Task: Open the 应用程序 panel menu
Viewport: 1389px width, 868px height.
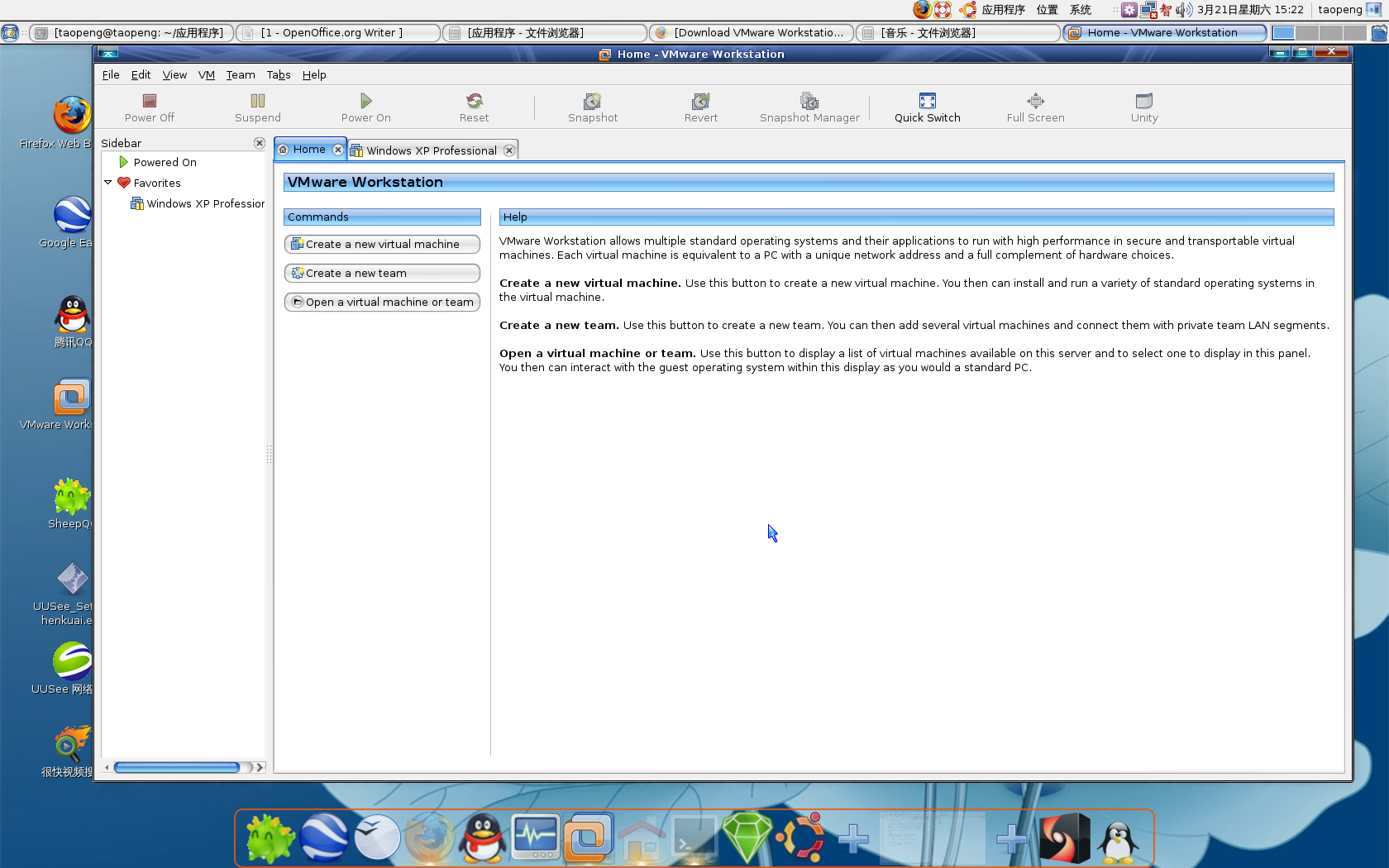Action: [1003, 10]
